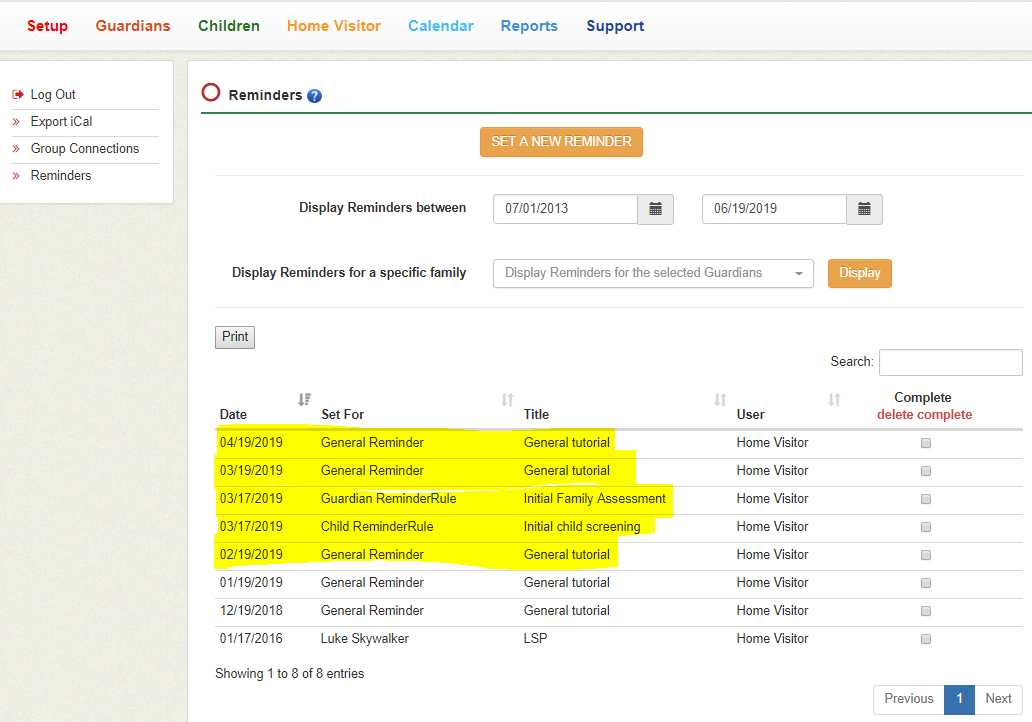The image size is (1032, 722).
Task: Click the Luke Skywalker cell
Action: [365, 639]
